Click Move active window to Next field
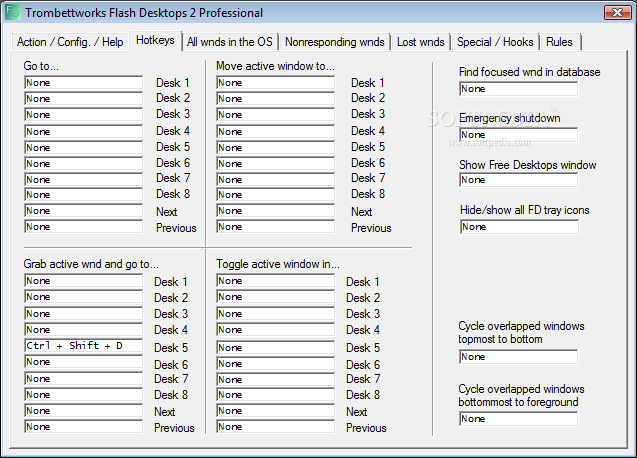This screenshot has width=637, height=458. (x=276, y=211)
